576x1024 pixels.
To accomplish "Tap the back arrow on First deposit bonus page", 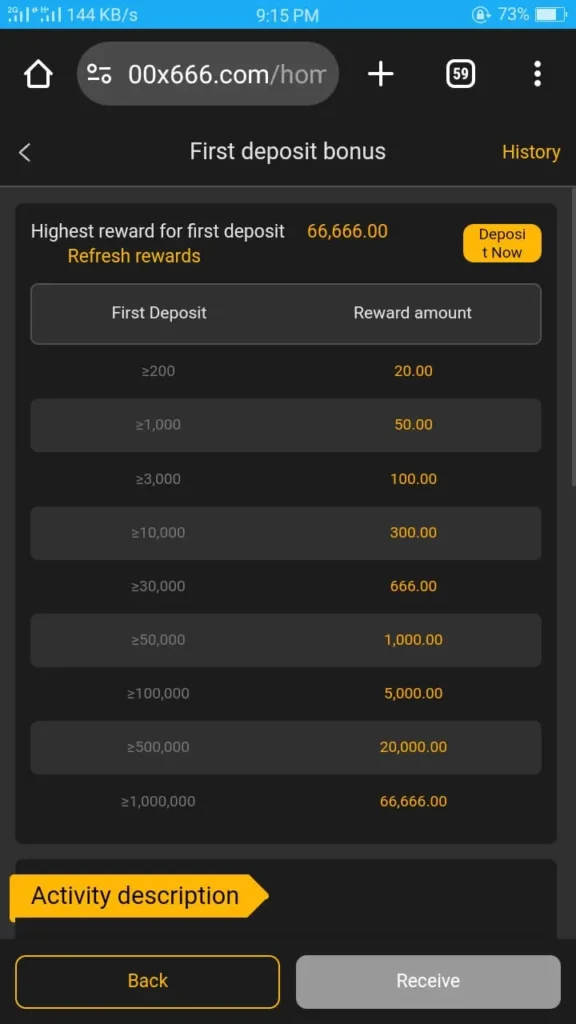I will (24, 152).
